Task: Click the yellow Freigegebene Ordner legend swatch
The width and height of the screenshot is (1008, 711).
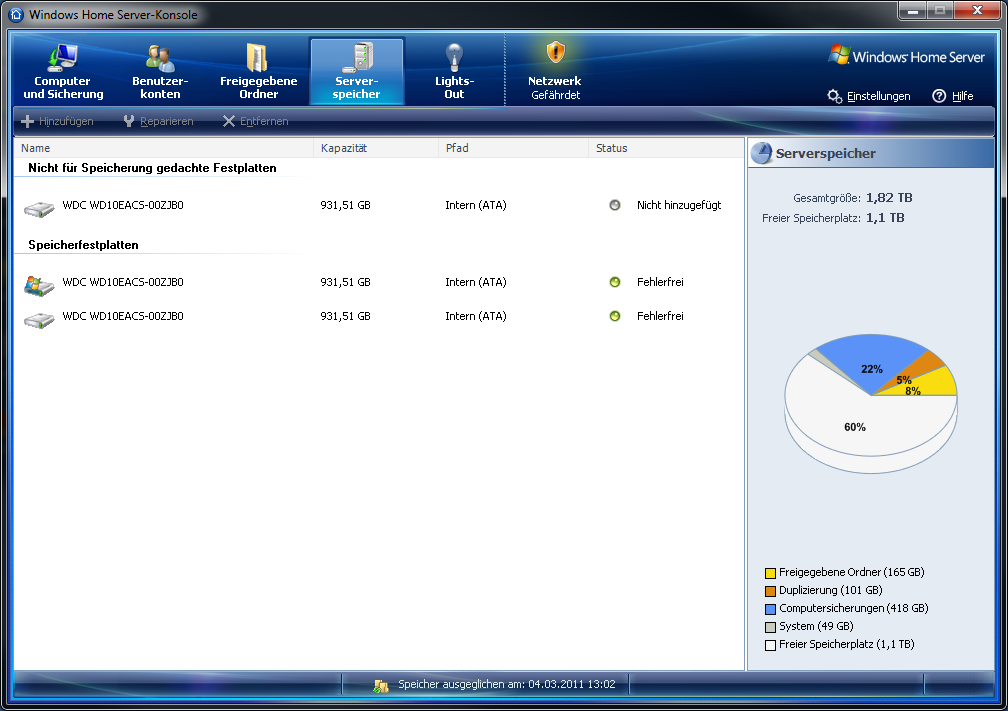Action: pyautogui.click(x=770, y=573)
